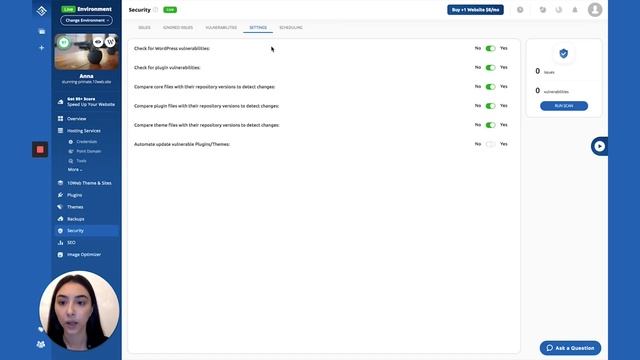This screenshot has height=360, width=640.
Task: Toggle Compare theme files switch
Action: tap(491, 125)
